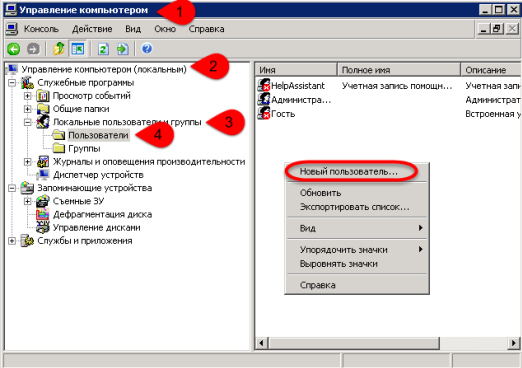Click the HelpAssistant user account icon
Screen dimensions: 522x368
tap(264, 85)
